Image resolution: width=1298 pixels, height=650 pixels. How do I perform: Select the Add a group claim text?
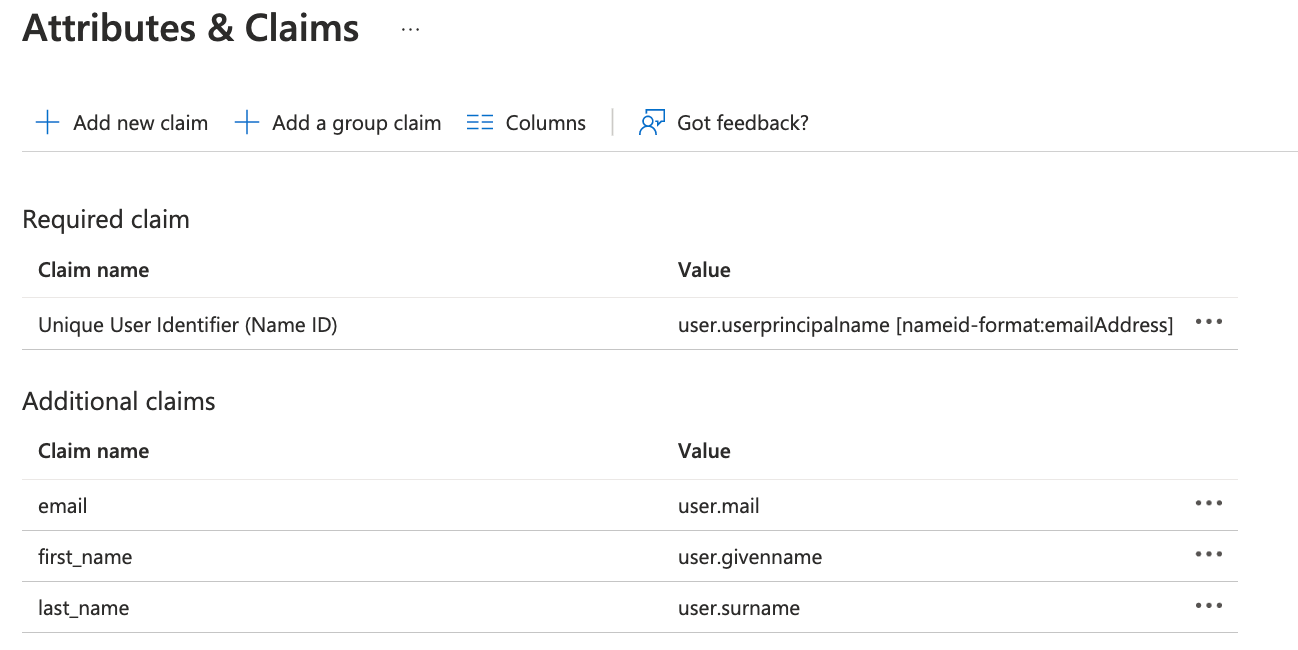click(356, 123)
